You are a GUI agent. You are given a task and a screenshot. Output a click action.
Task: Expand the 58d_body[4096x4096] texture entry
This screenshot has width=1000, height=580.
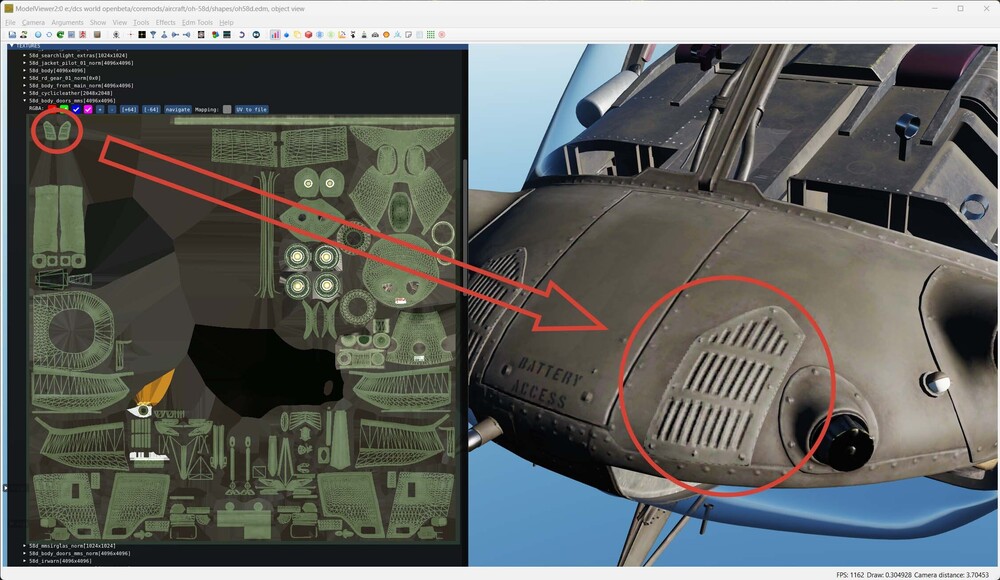pyautogui.click(x=24, y=71)
